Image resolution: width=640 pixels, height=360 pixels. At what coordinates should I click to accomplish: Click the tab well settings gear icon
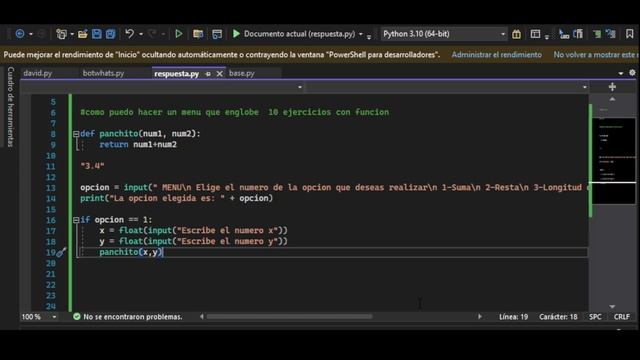(x=632, y=73)
